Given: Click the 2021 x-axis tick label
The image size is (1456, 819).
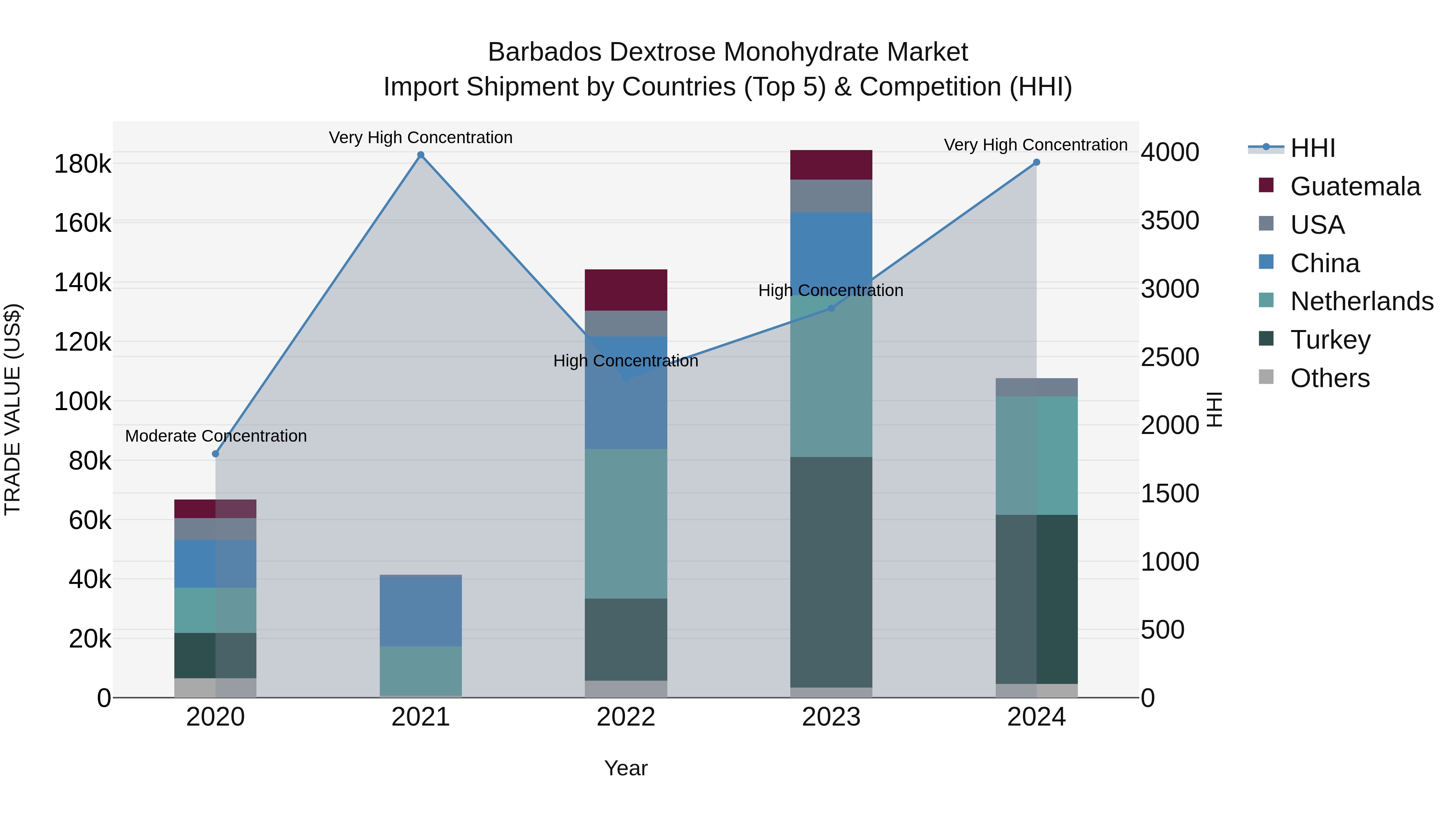Looking at the screenshot, I should pos(421,717).
